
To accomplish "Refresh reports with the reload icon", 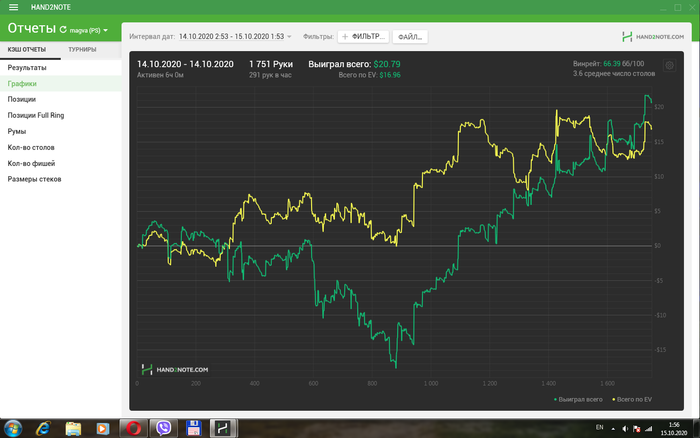I will pos(63,30).
